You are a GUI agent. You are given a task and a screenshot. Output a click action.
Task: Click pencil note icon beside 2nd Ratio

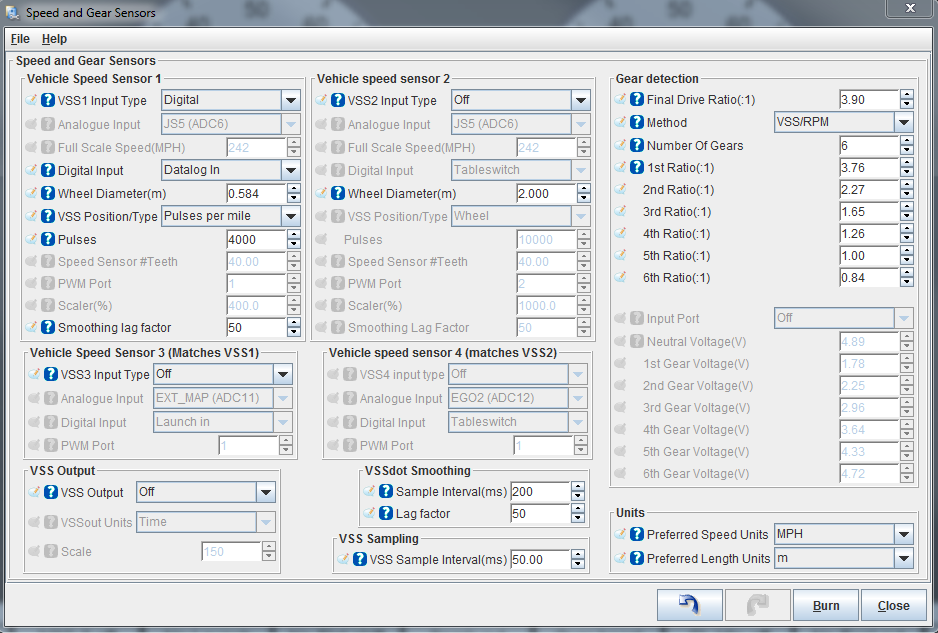click(x=621, y=190)
